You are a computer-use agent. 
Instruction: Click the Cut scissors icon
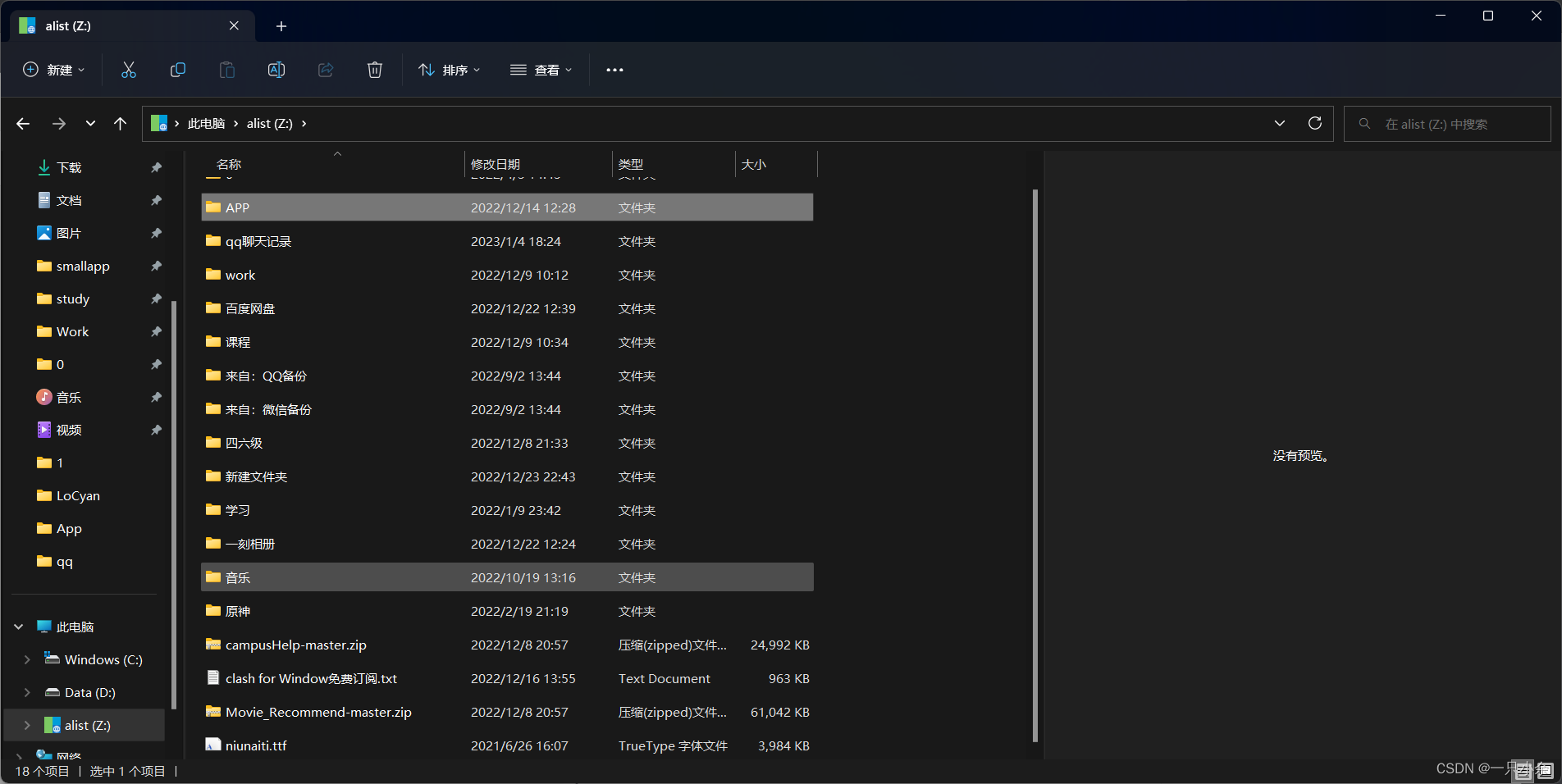pyautogui.click(x=129, y=70)
